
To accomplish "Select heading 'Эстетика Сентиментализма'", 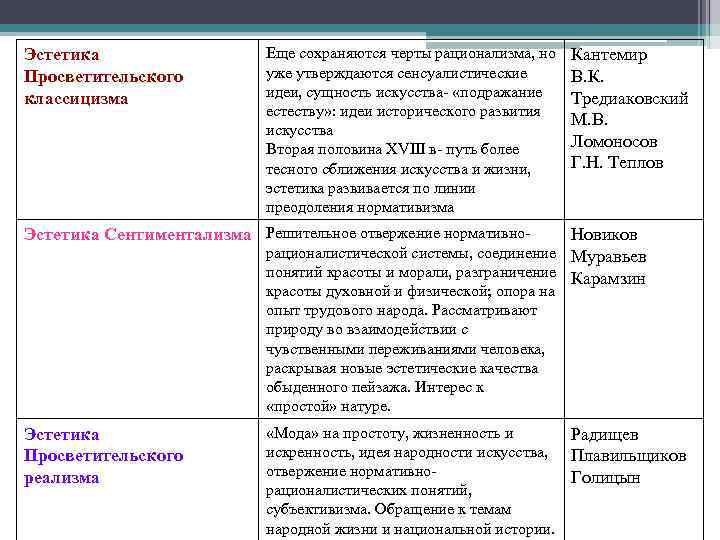I will click(138, 235).
